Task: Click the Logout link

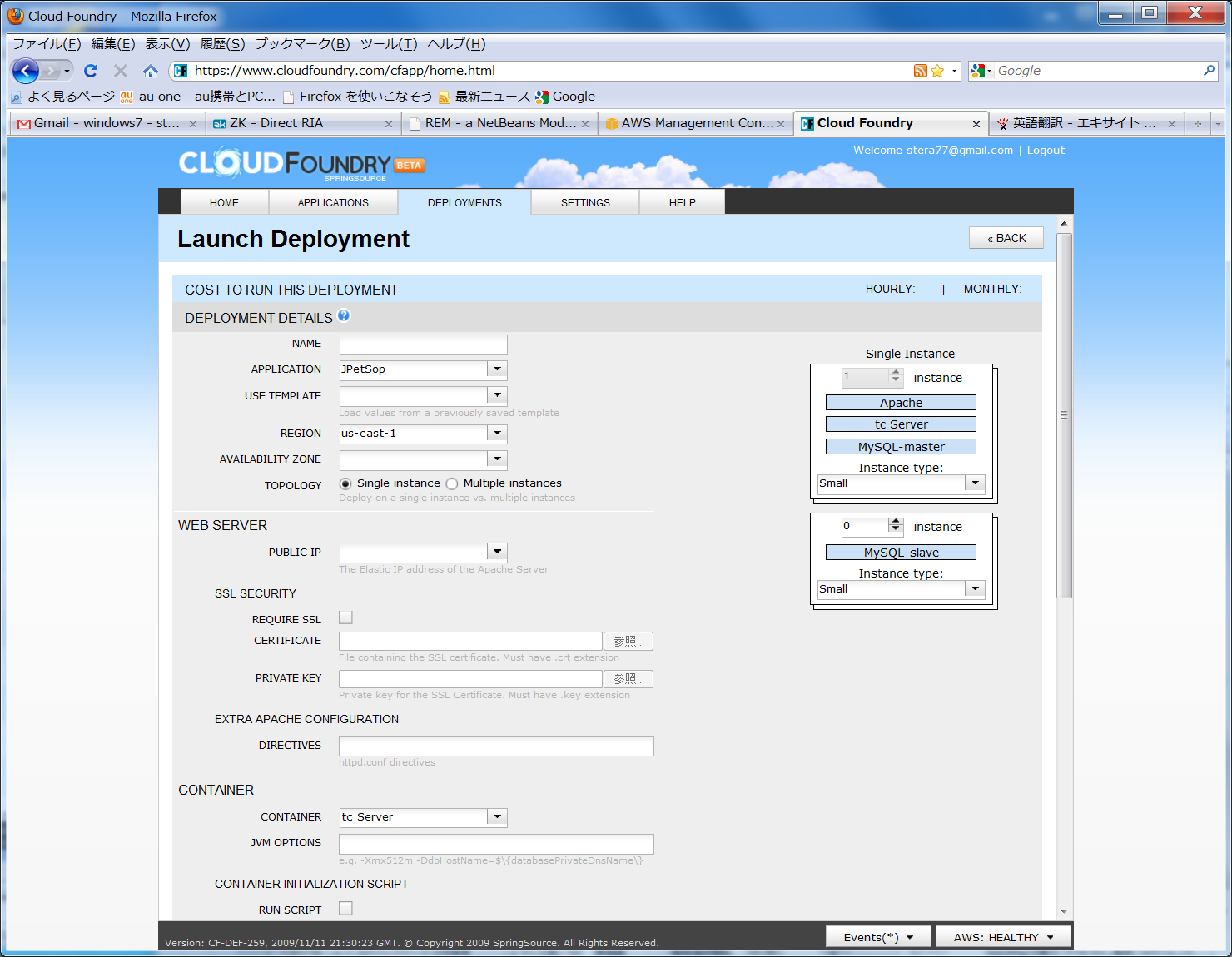Action: click(1046, 151)
